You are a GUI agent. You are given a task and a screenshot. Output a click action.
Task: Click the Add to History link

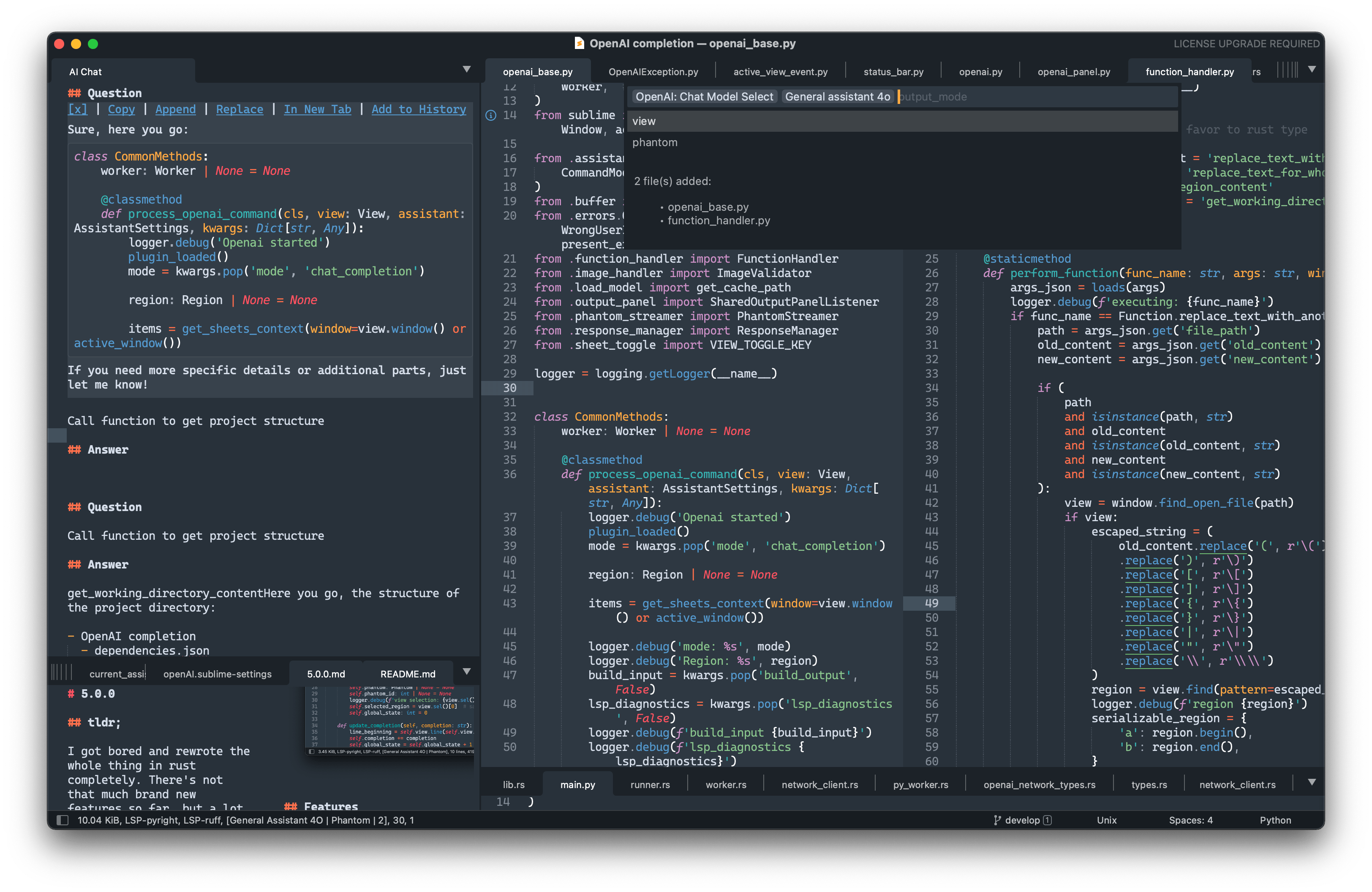point(419,109)
